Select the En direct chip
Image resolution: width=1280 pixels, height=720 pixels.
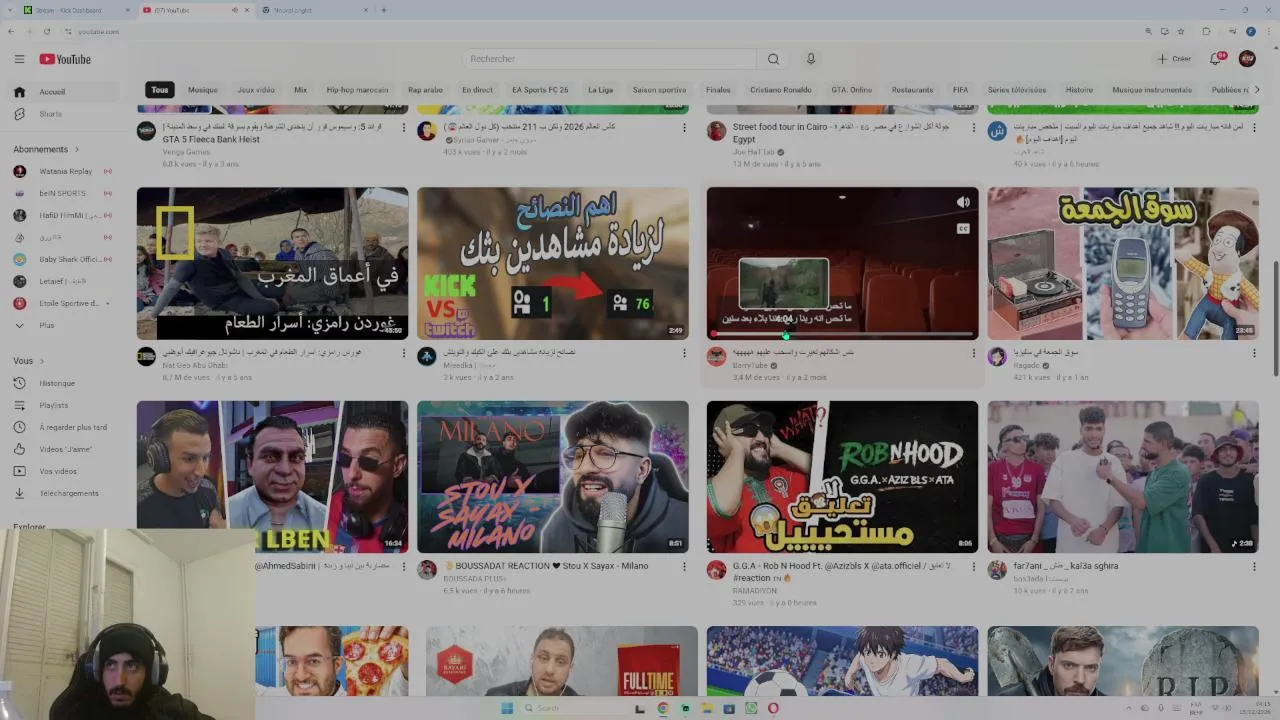(477, 90)
